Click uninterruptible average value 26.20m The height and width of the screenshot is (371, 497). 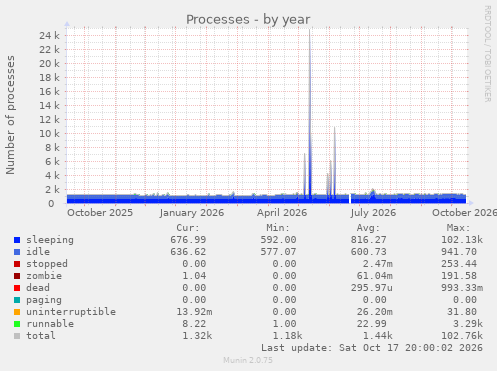pos(374,312)
